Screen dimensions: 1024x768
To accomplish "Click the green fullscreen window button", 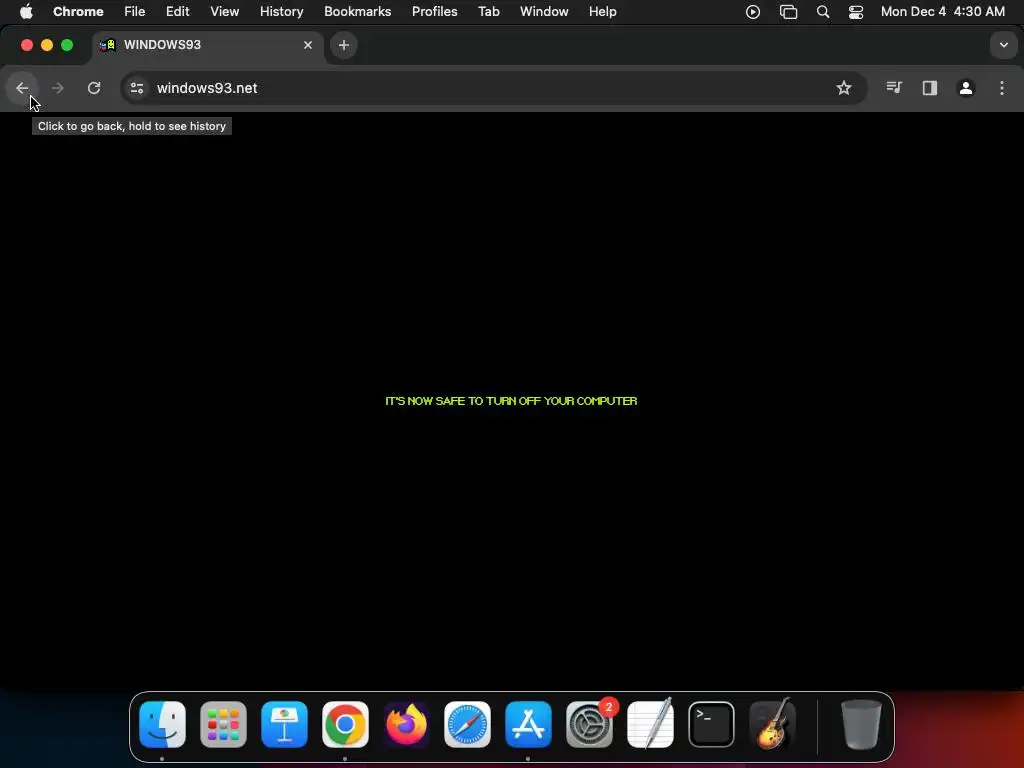I will coord(67,45).
